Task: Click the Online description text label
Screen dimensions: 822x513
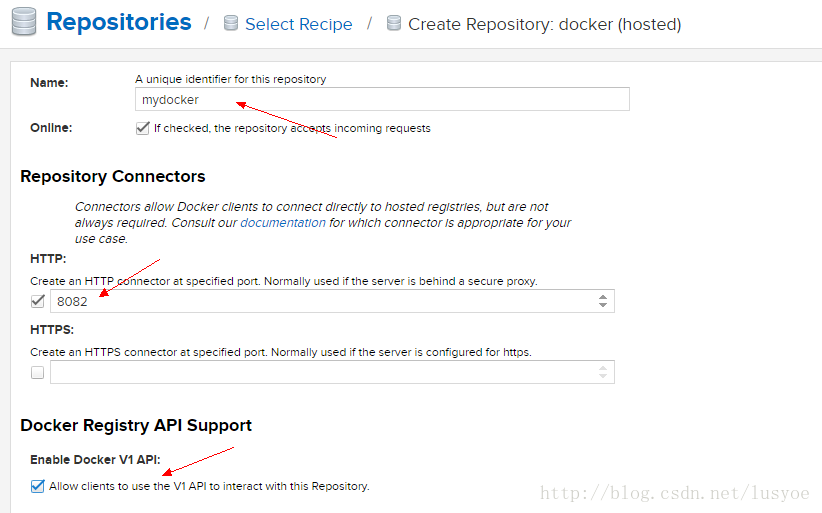Action: [x=292, y=128]
